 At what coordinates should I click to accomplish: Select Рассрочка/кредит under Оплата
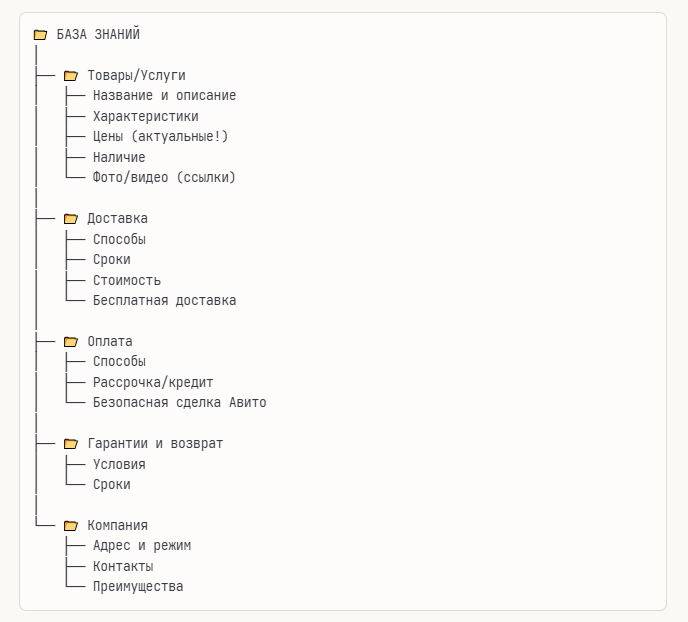[153, 383]
